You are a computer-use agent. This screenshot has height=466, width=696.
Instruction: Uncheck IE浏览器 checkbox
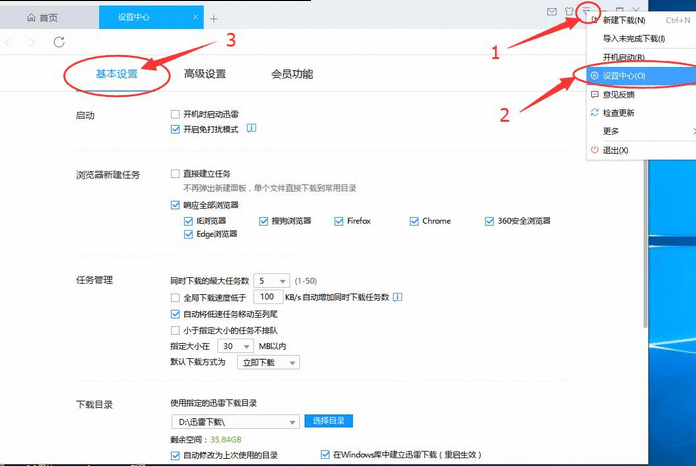188,221
